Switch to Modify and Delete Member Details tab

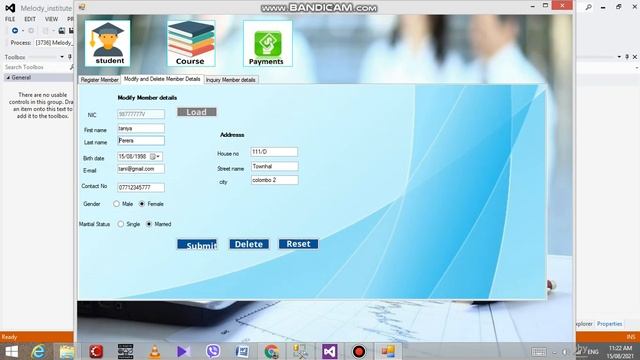coord(162,79)
